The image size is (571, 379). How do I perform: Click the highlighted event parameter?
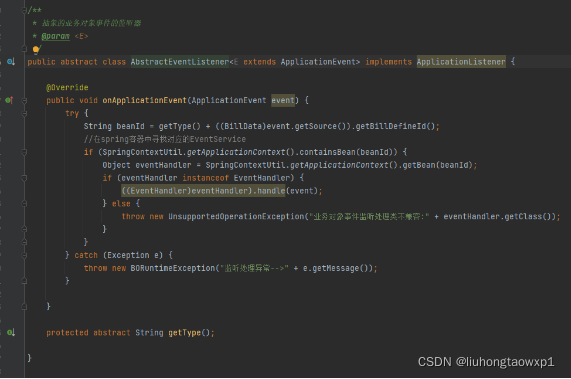coord(283,100)
